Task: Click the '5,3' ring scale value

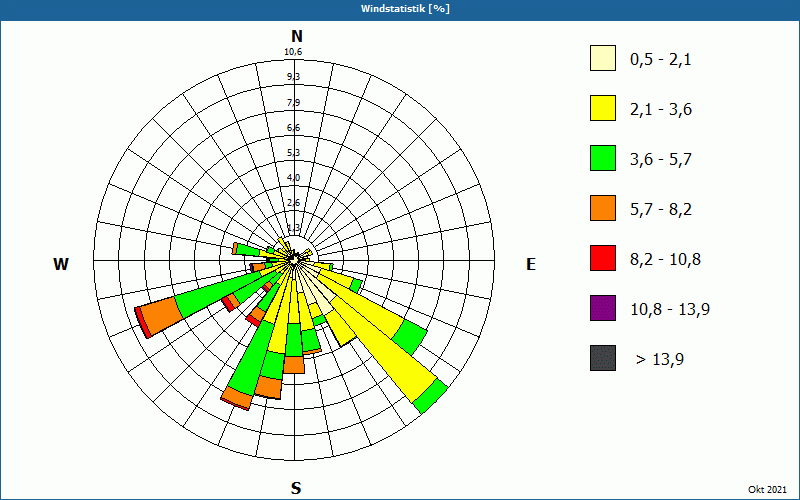Action: [x=293, y=153]
